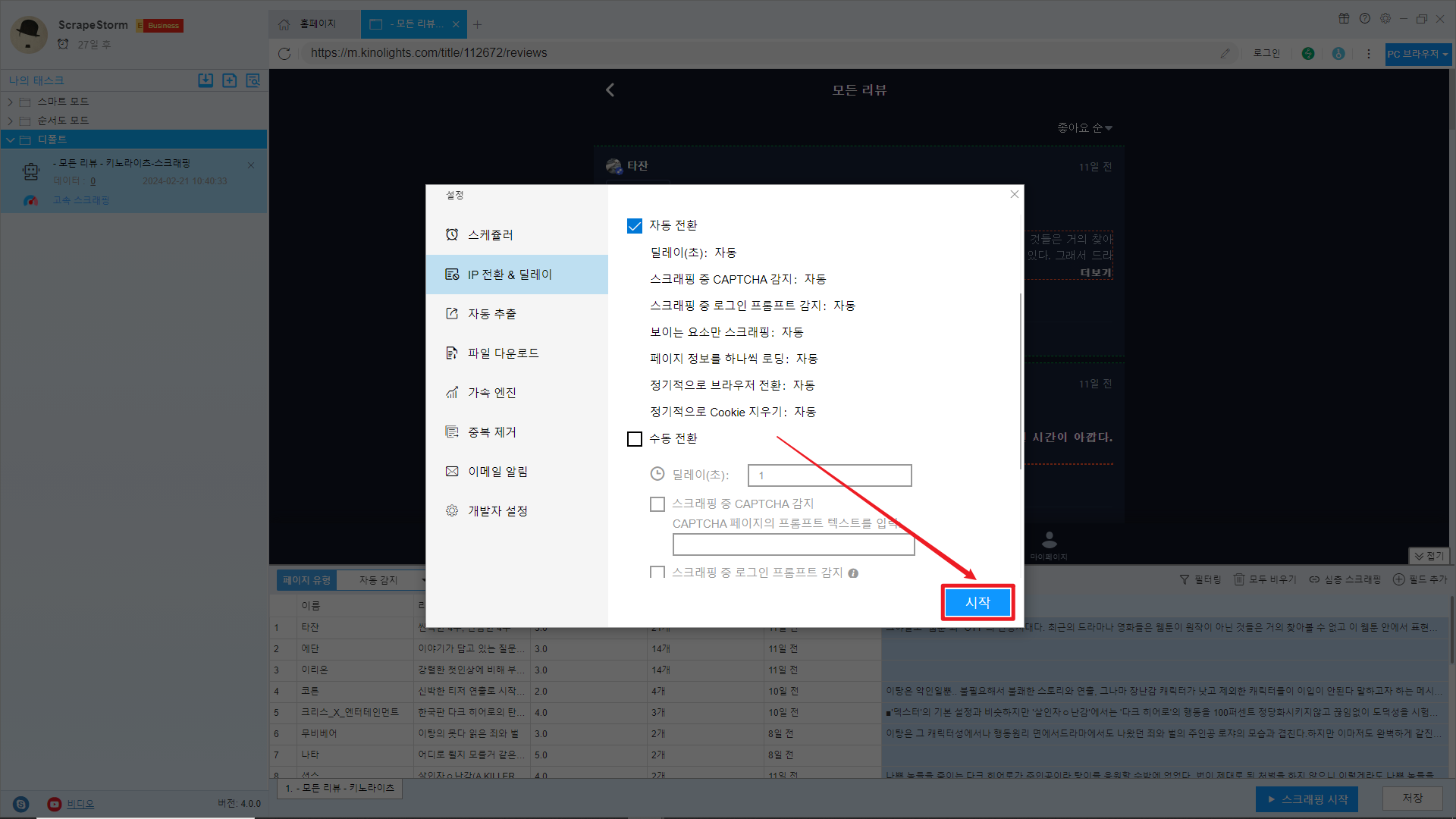Click the 파일 다운로드 file icon
Image resolution: width=1456 pixels, height=819 pixels.
click(452, 353)
